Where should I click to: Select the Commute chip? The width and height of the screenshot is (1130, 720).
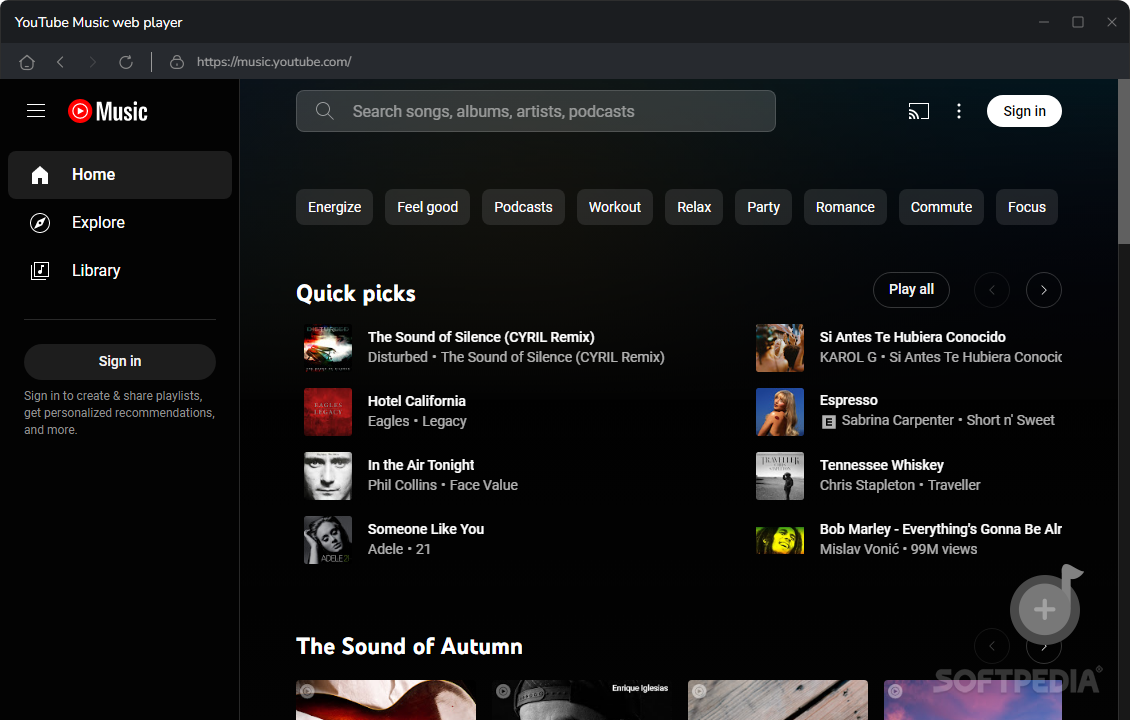(941, 207)
